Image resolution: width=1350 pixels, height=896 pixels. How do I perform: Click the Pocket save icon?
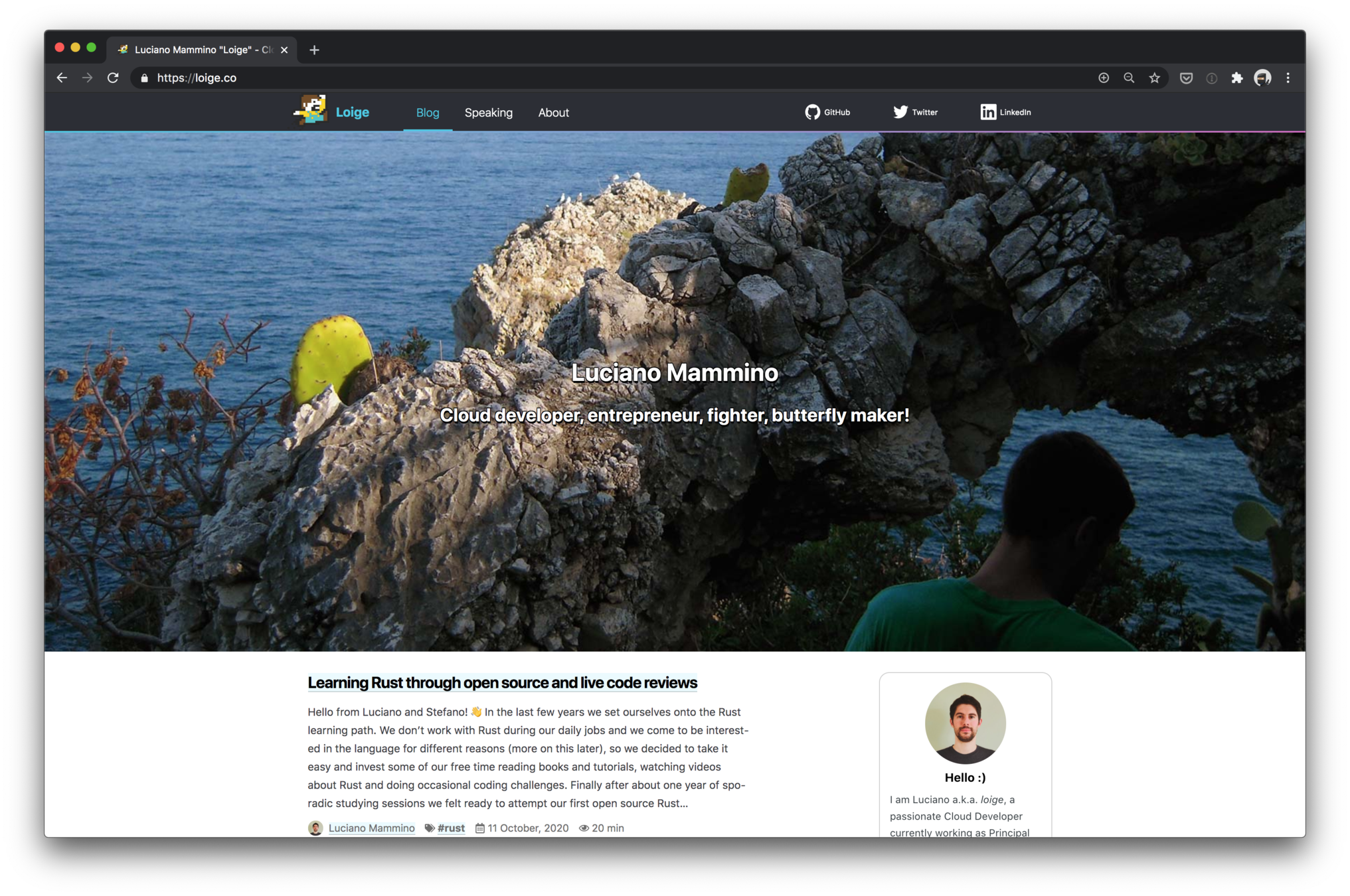[1186, 78]
